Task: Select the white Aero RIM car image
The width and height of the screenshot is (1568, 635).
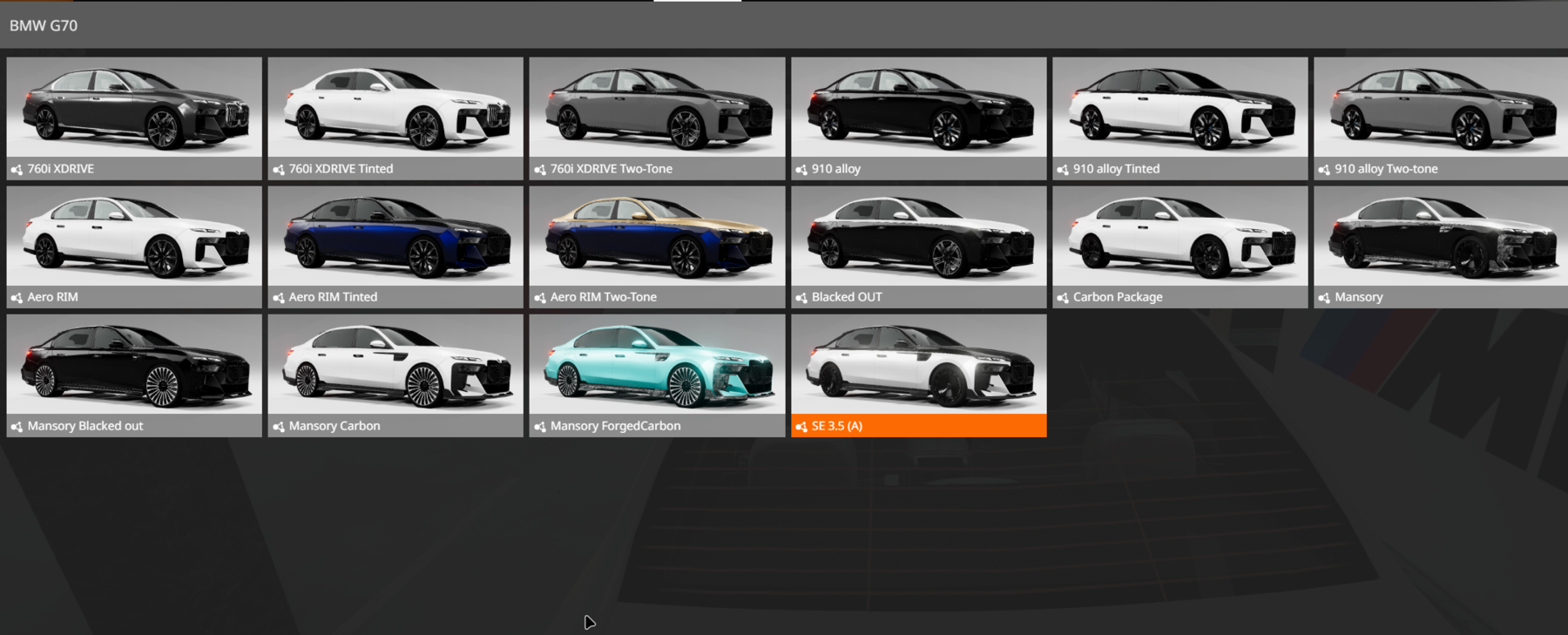Action: [x=134, y=236]
